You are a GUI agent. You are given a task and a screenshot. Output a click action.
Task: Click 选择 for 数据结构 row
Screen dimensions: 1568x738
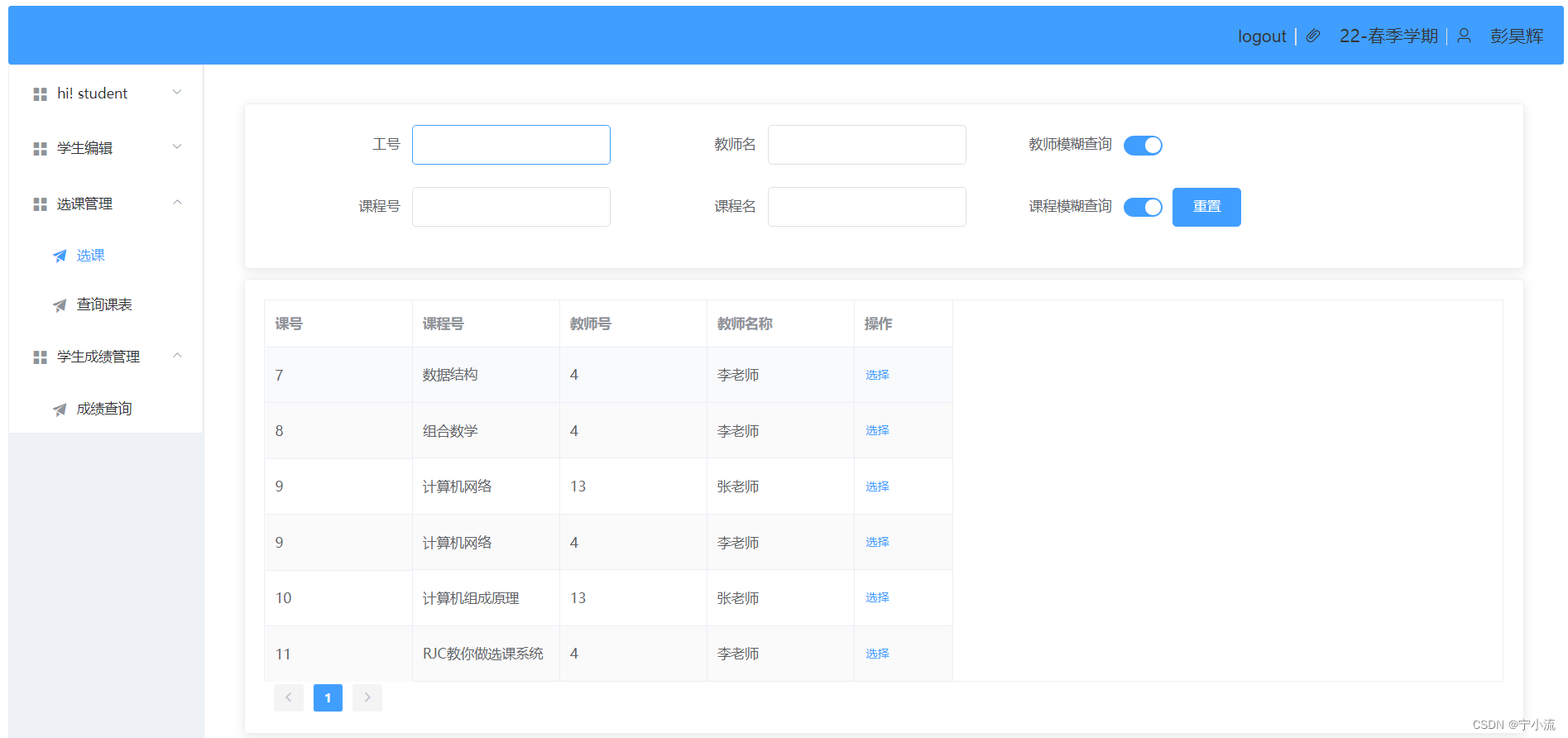[877, 375]
